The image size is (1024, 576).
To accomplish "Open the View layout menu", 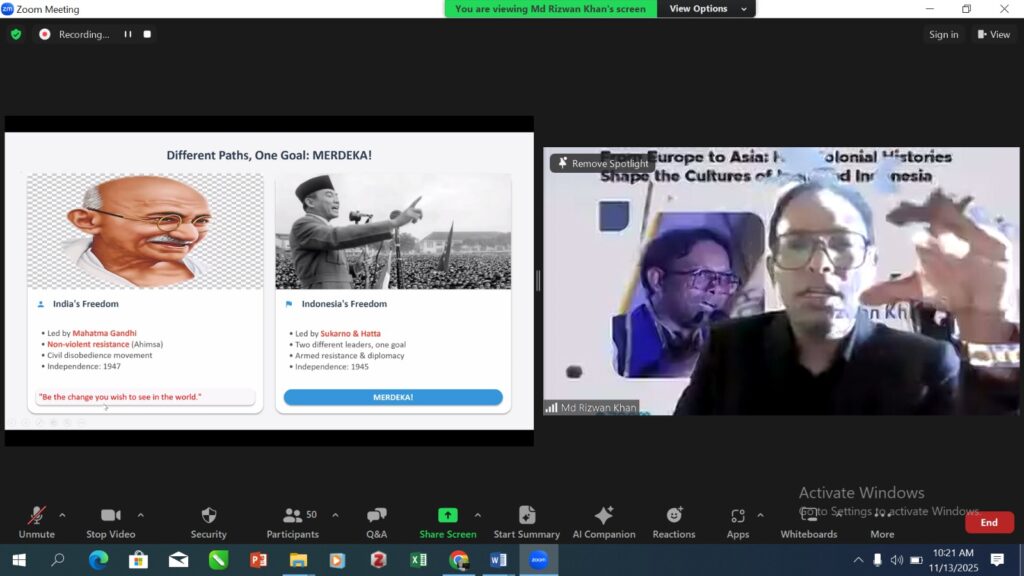I will click(x=993, y=34).
